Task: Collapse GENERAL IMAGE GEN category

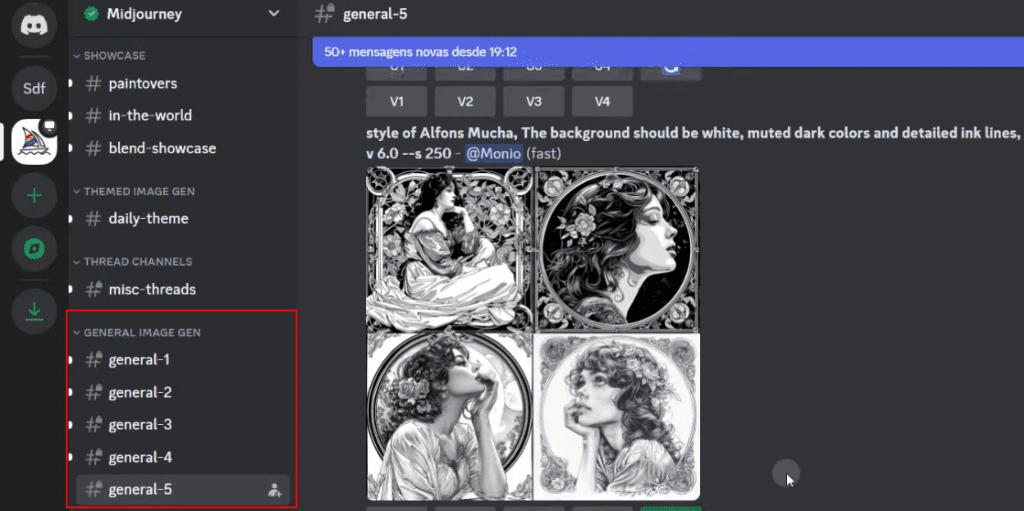Action: (x=136, y=333)
